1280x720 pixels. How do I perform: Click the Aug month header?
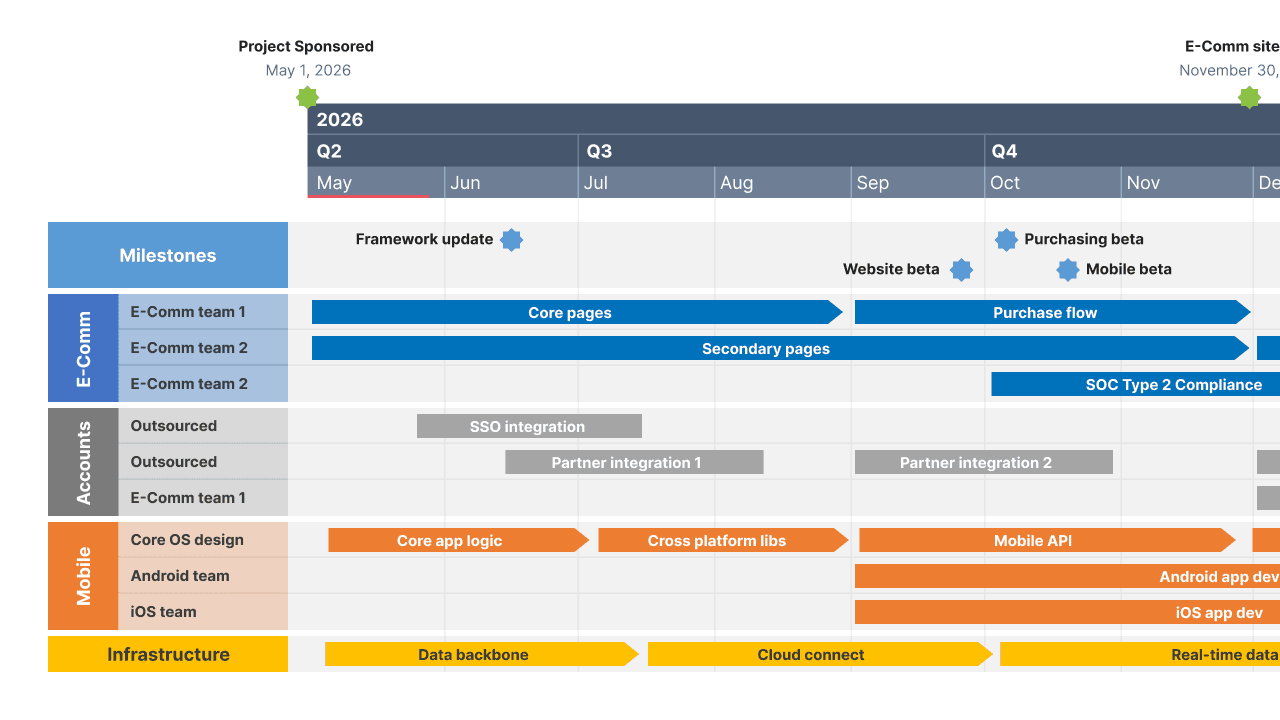tap(783, 183)
